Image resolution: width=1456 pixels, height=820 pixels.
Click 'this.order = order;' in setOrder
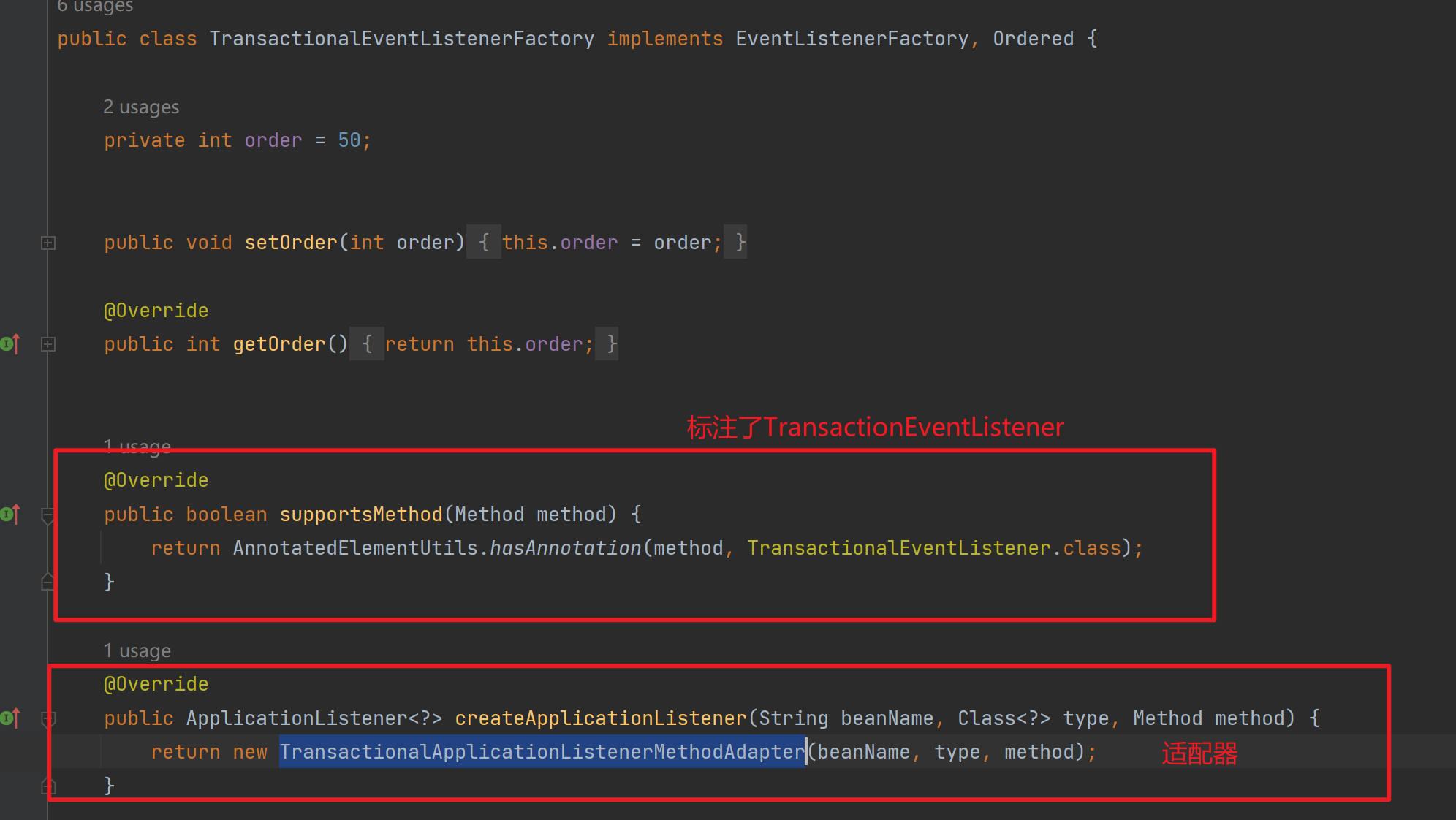coord(613,243)
